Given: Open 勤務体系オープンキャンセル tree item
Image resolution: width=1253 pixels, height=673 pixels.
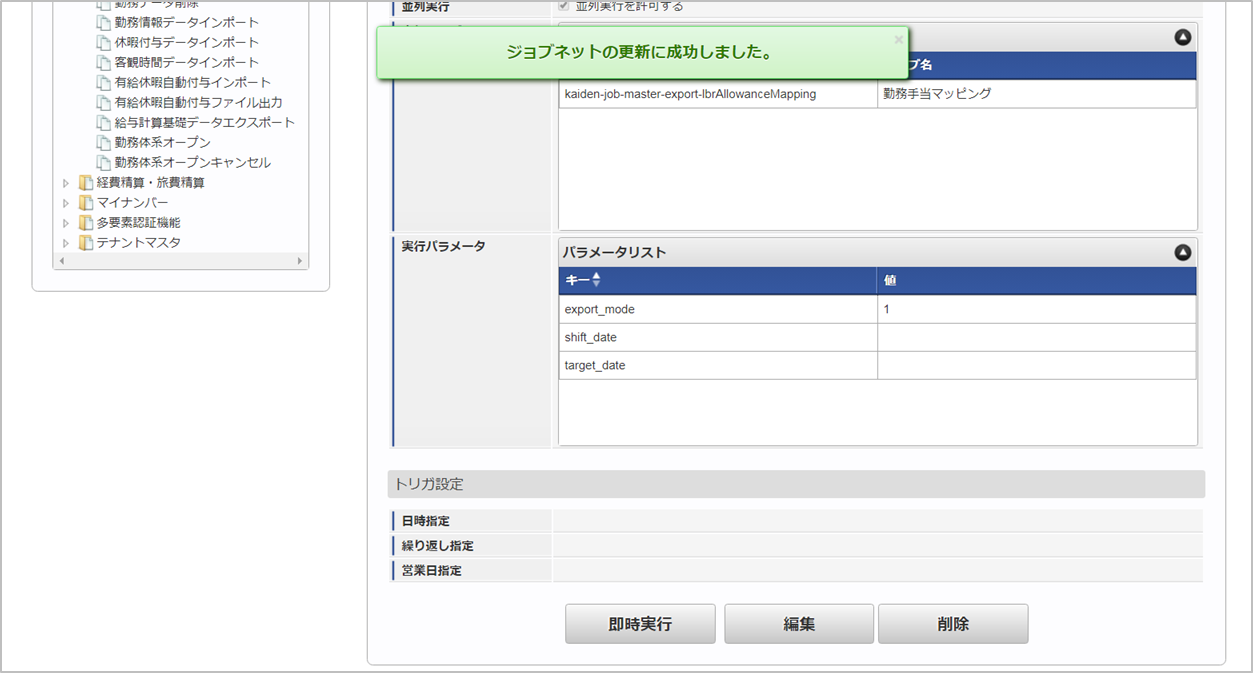Looking at the screenshot, I should click(x=193, y=162).
